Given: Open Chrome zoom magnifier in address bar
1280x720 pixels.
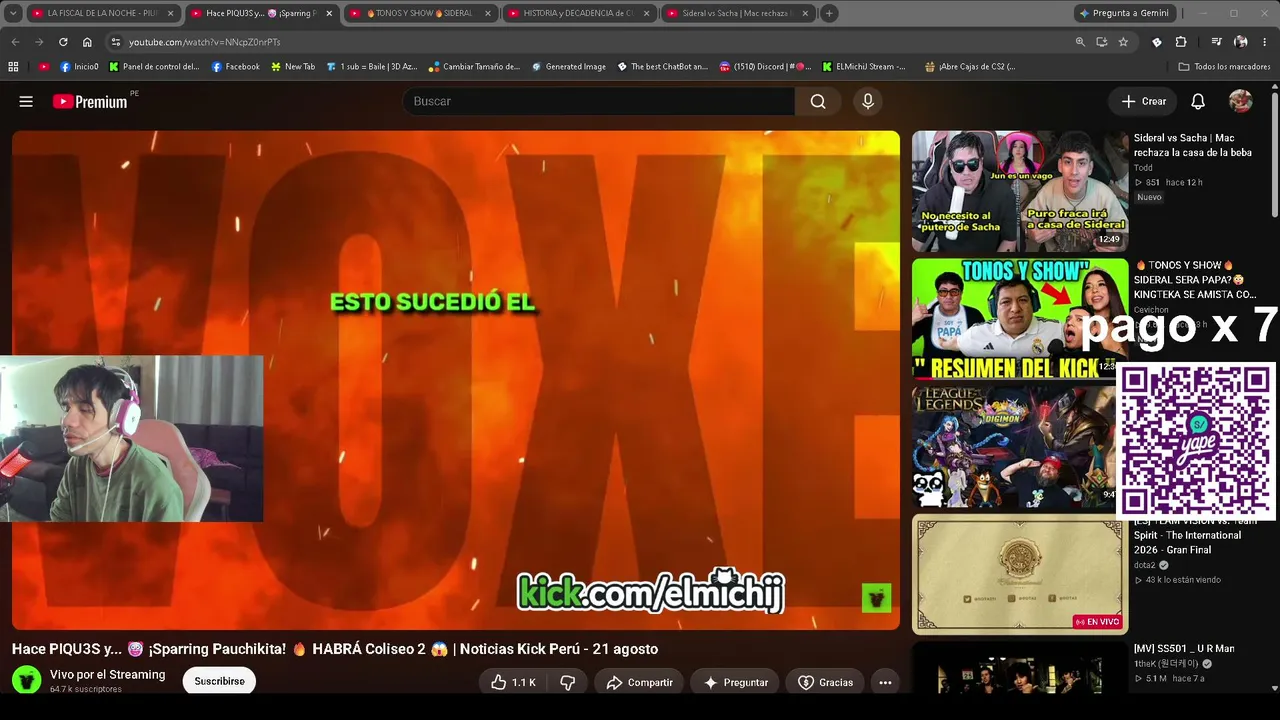Looking at the screenshot, I should click(x=1080, y=42).
